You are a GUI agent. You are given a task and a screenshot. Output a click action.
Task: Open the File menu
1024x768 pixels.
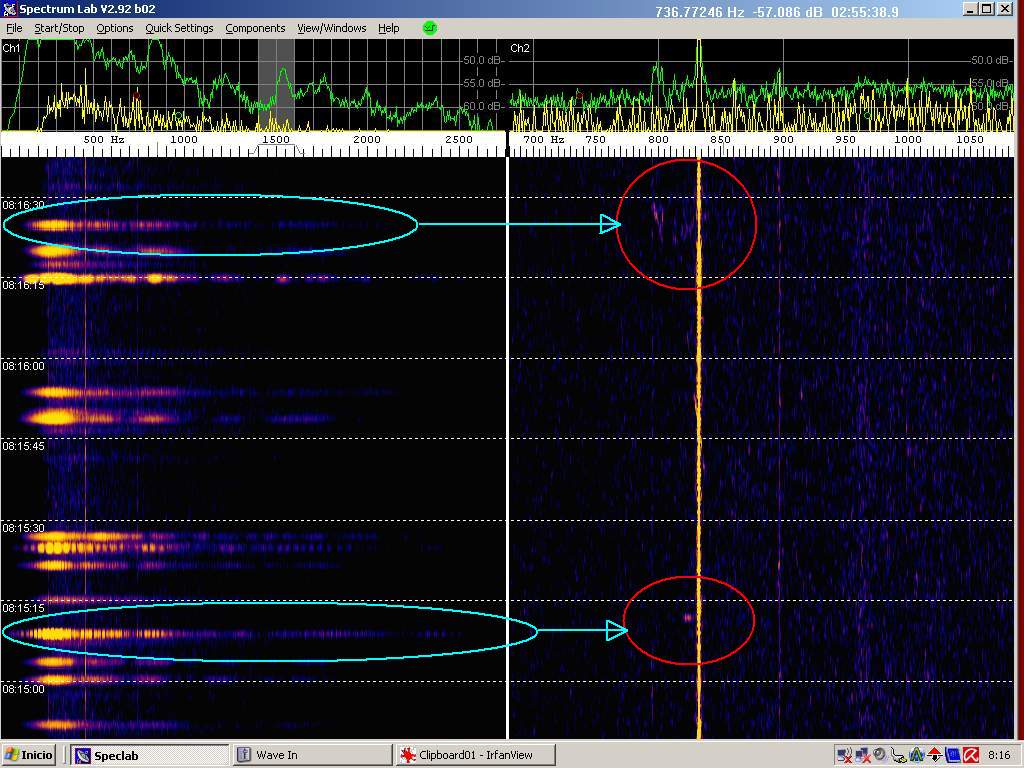14,28
